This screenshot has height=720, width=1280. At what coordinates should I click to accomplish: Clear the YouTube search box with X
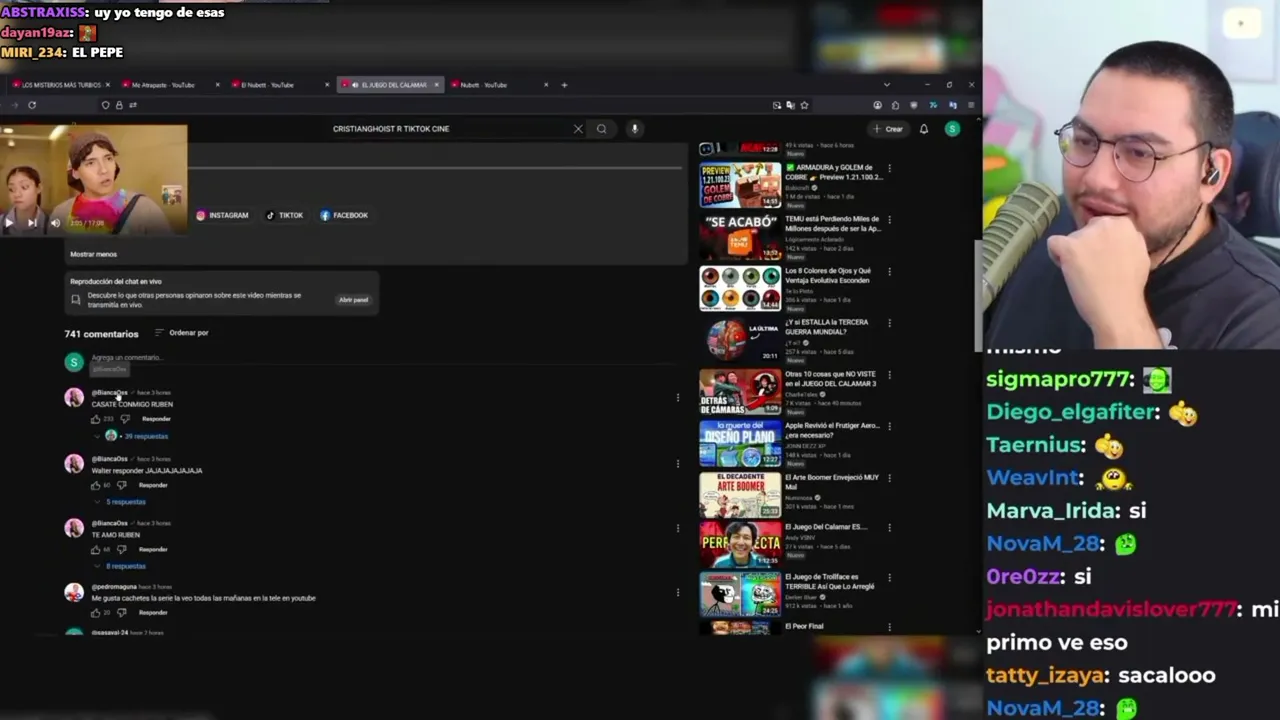pyautogui.click(x=578, y=129)
